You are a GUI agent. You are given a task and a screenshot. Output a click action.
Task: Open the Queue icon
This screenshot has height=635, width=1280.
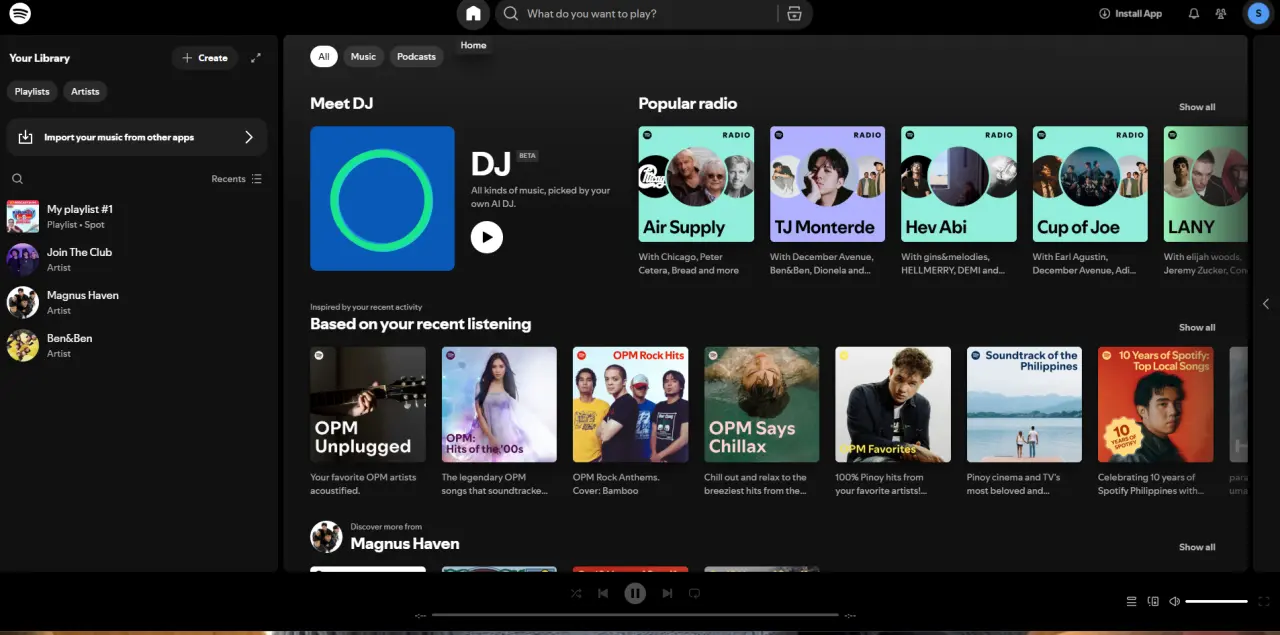(x=1131, y=601)
